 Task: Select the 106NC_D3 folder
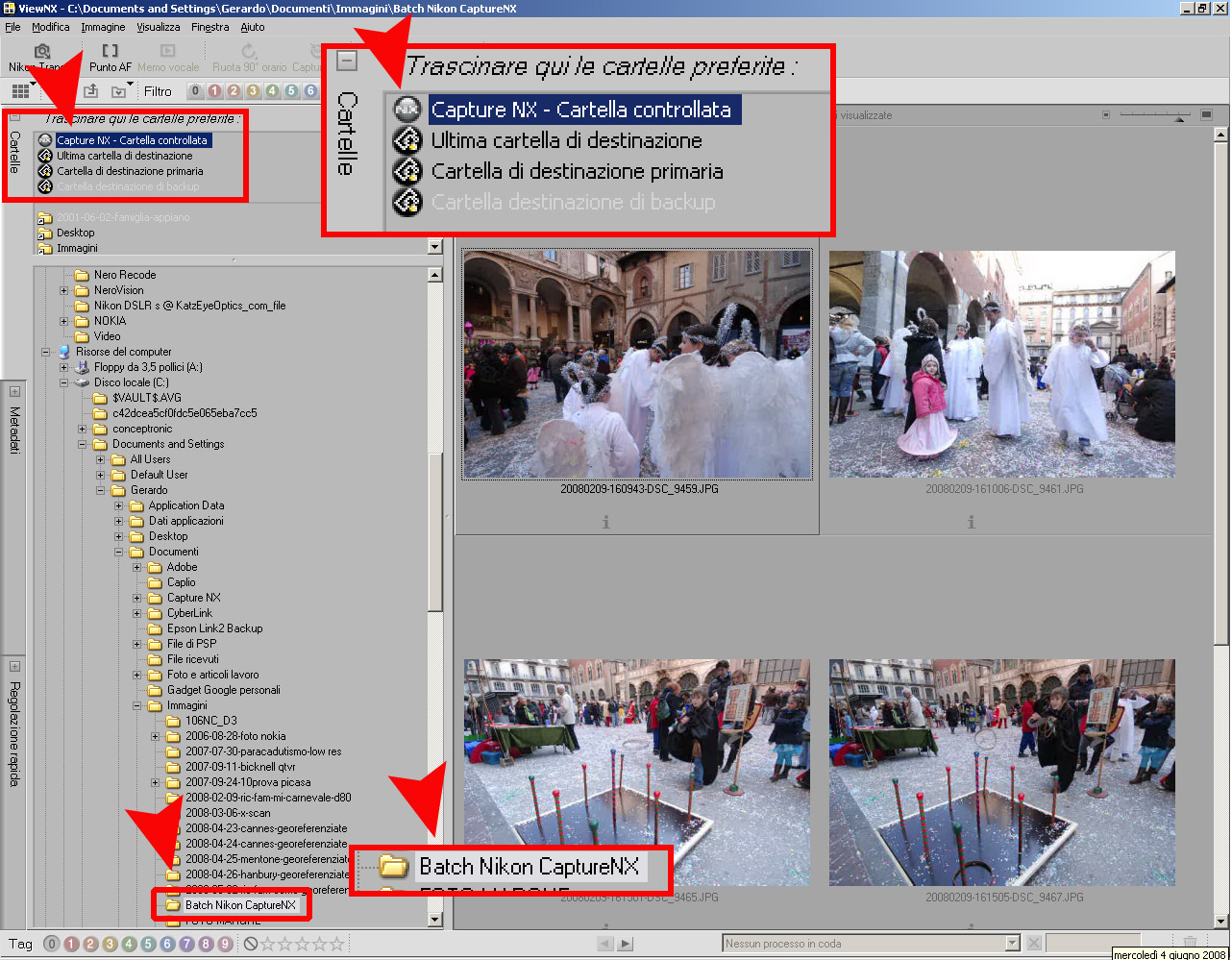click(x=210, y=721)
